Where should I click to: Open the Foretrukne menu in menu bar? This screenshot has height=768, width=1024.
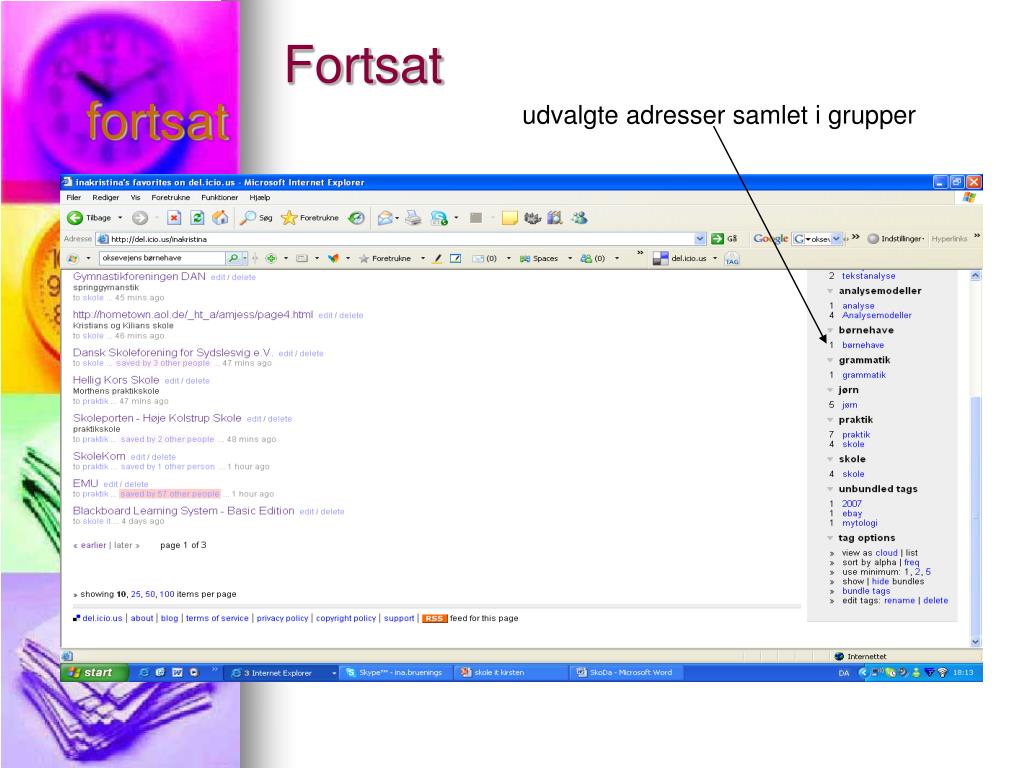pyautogui.click(x=170, y=197)
